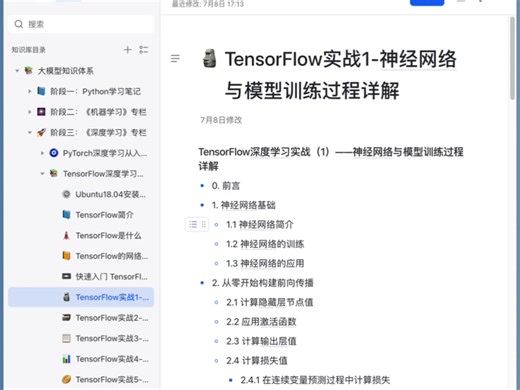
Task: Open TensorFlow实战3 document
Action: coord(112,339)
